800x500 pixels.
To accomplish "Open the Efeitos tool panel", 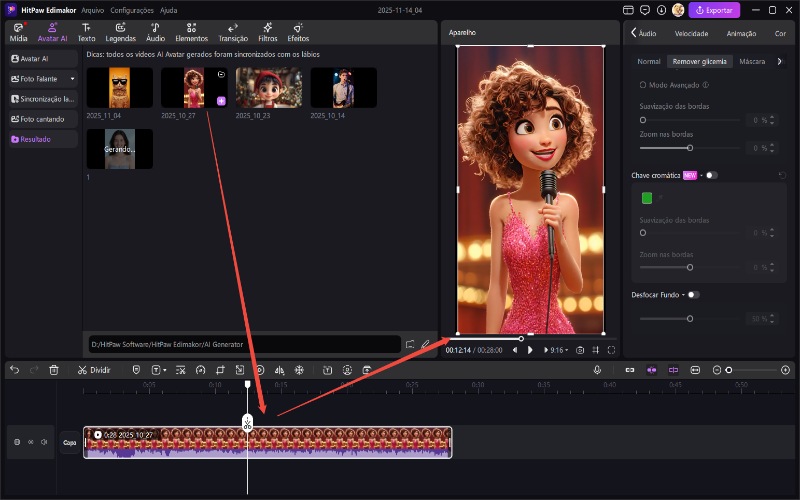I will point(298,32).
